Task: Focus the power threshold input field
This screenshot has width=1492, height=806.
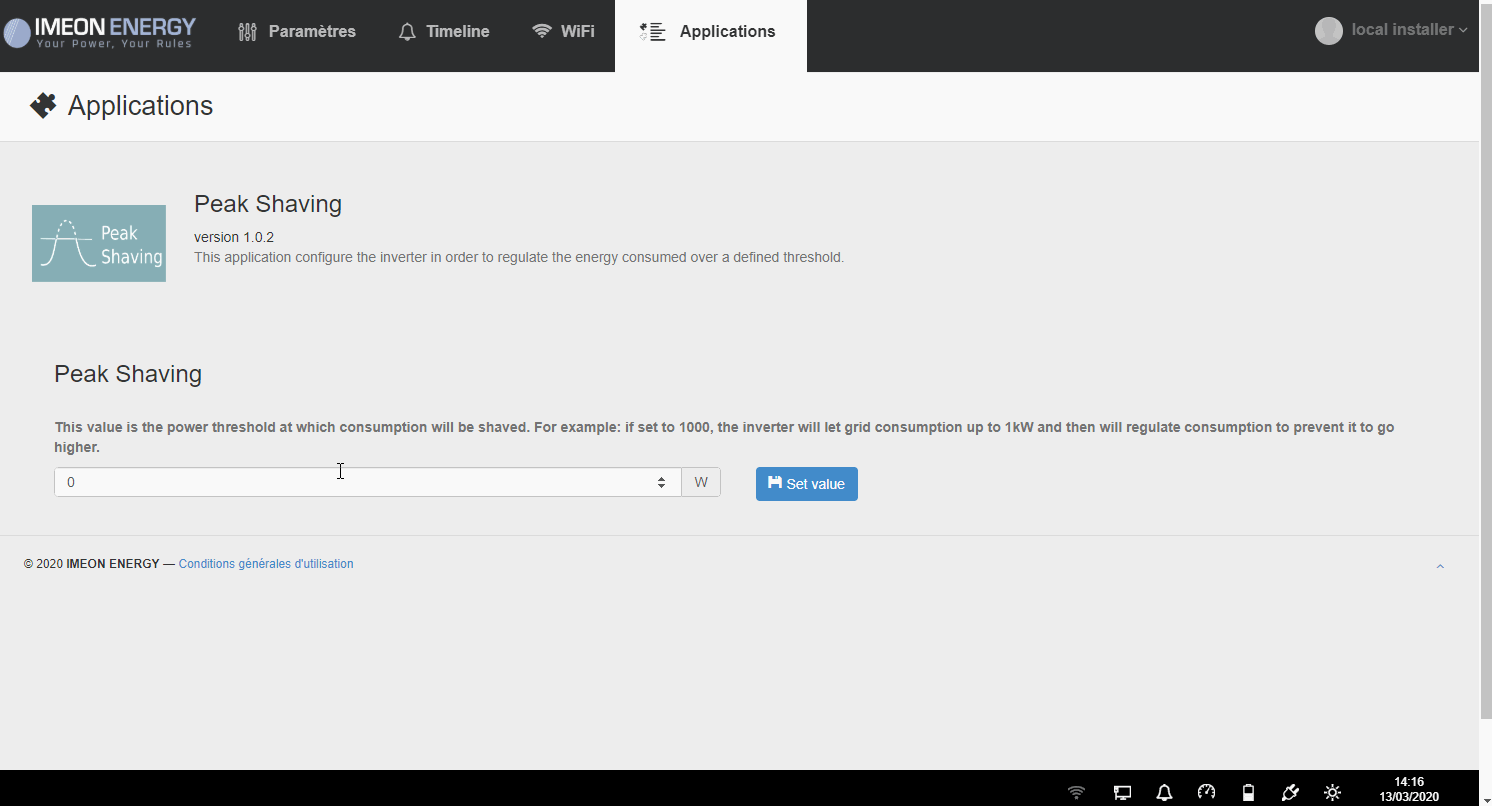Action: [368, 482]
